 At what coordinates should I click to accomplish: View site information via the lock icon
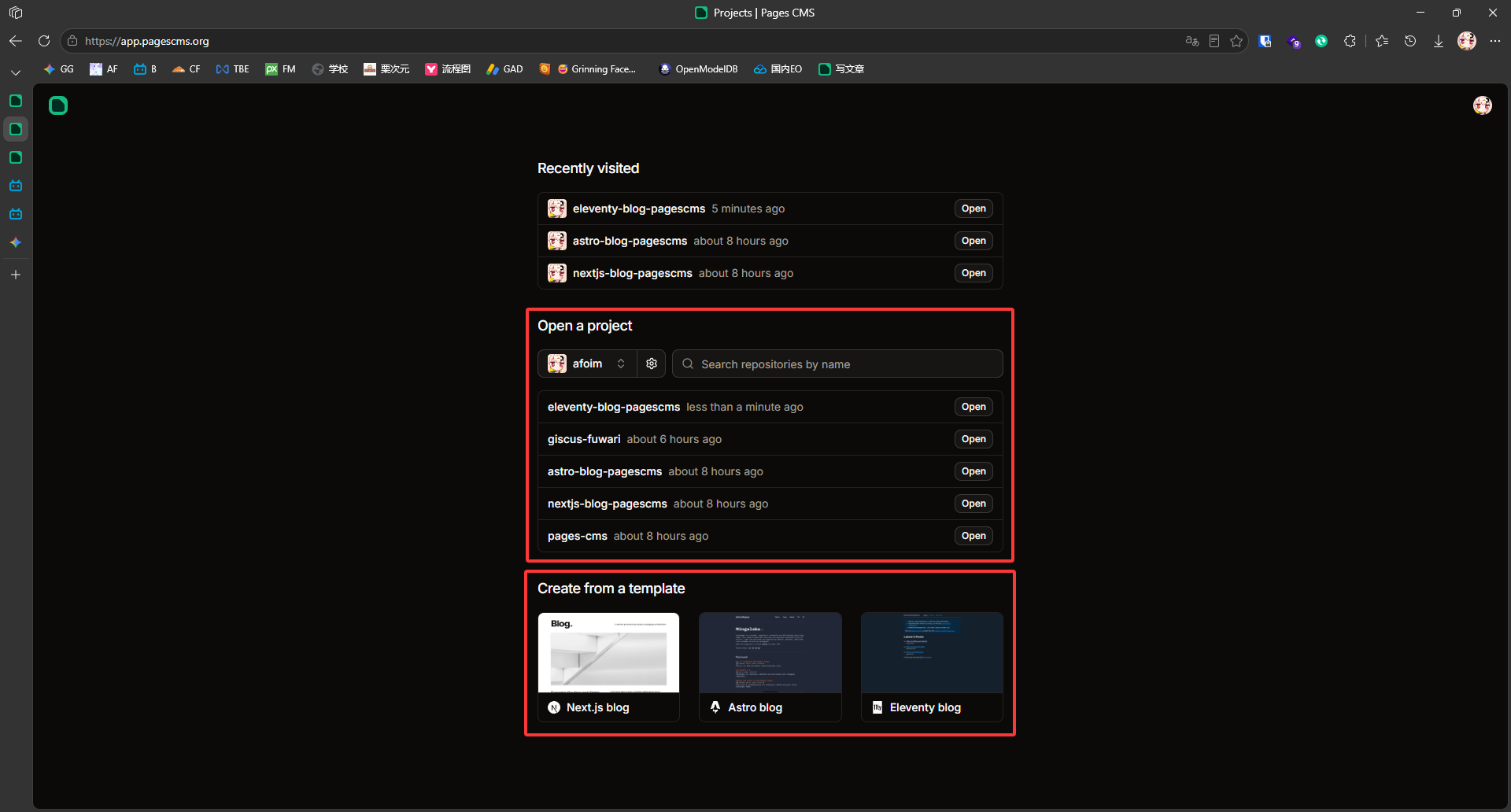[x=72, y=41]
